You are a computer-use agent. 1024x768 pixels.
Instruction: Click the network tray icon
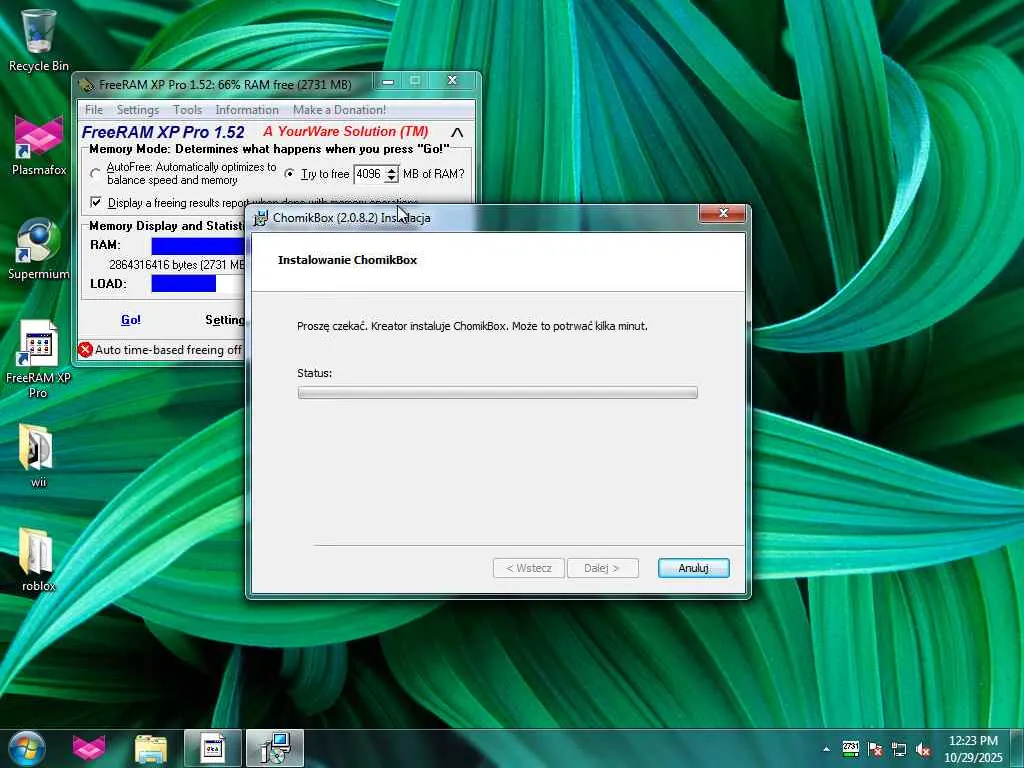(899, 749)
